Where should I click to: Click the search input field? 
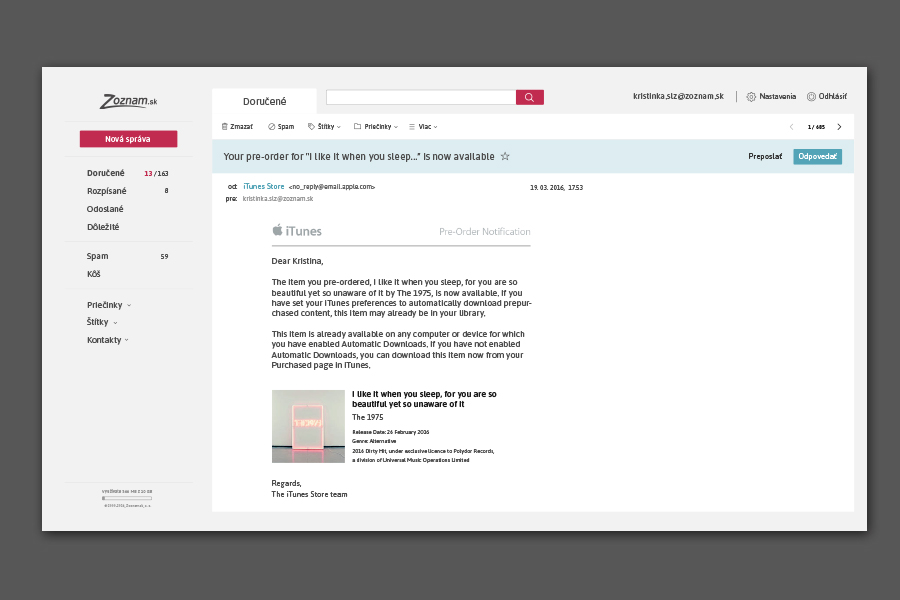[420, 97]
